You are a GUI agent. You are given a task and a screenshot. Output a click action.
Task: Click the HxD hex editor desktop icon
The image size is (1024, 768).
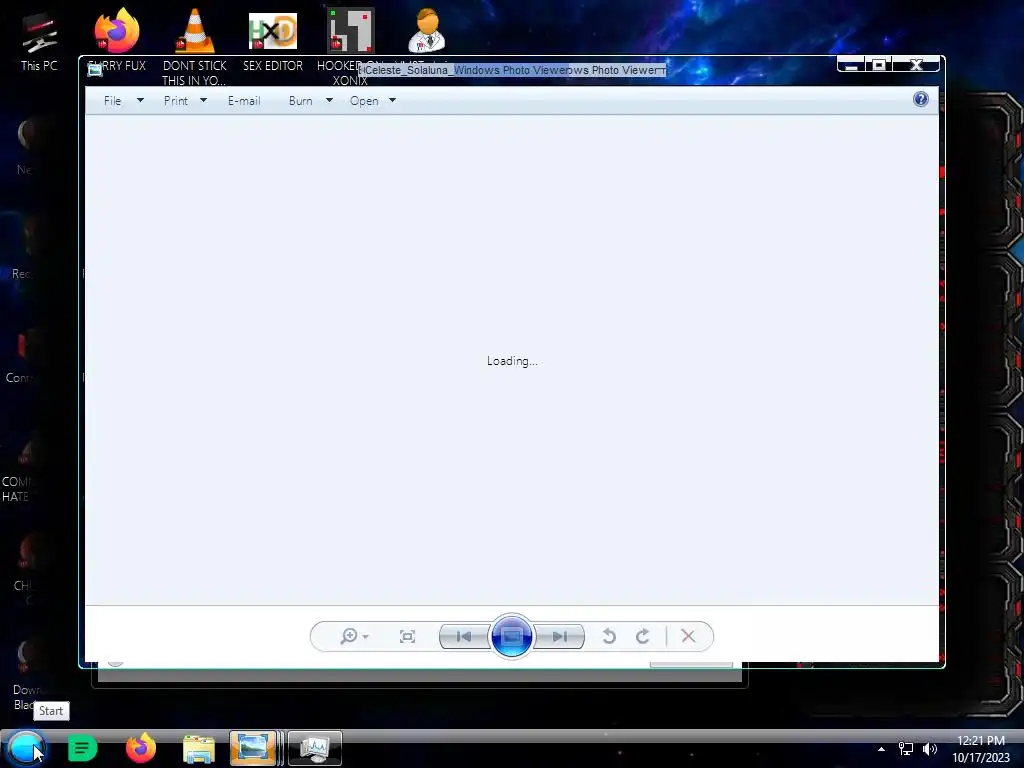coord(273,31)
